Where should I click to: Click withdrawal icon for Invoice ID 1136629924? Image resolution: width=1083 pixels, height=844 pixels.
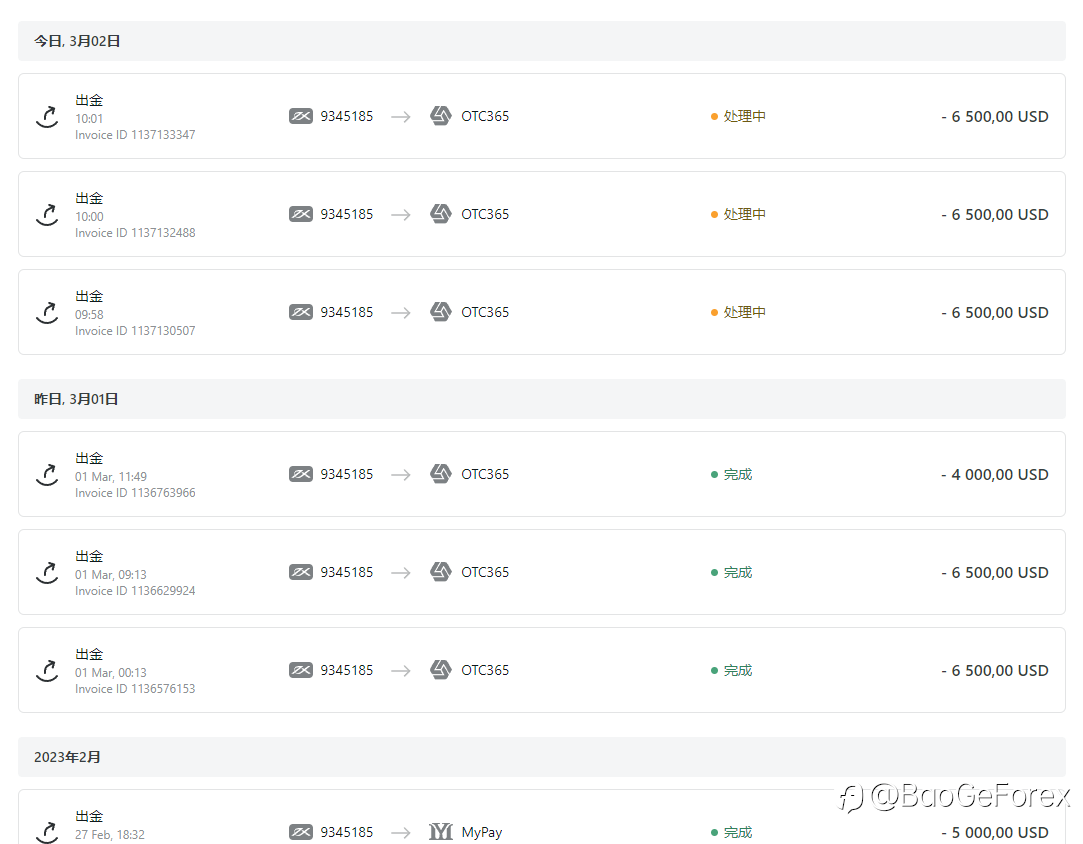pos(47,572)
